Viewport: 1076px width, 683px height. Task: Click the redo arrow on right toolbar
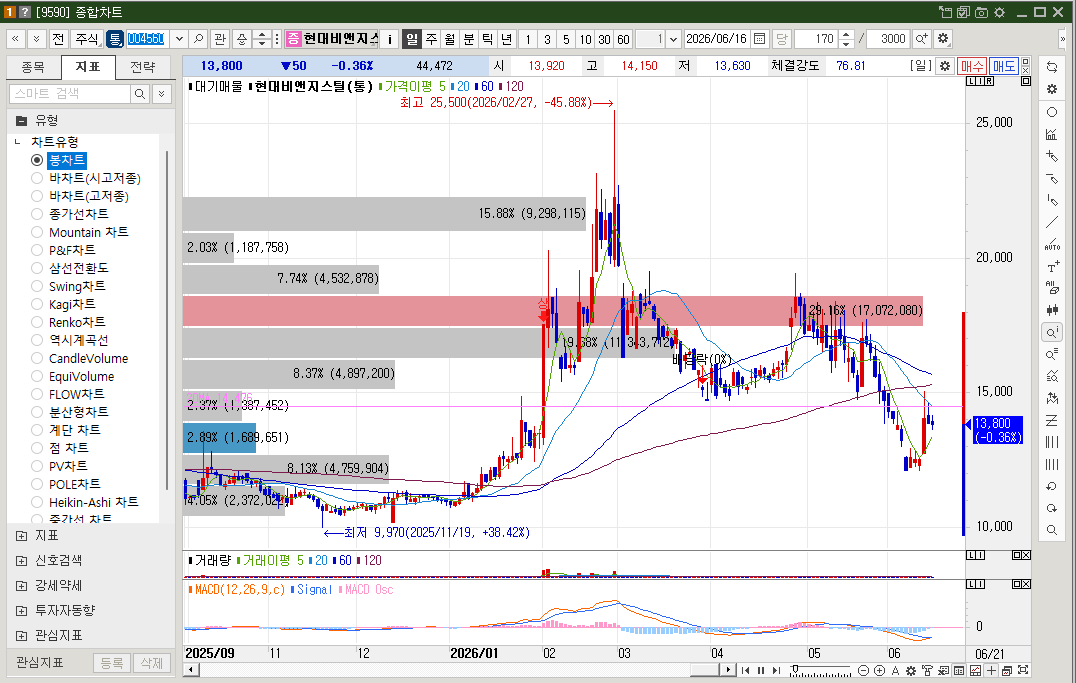[1051, 508]
